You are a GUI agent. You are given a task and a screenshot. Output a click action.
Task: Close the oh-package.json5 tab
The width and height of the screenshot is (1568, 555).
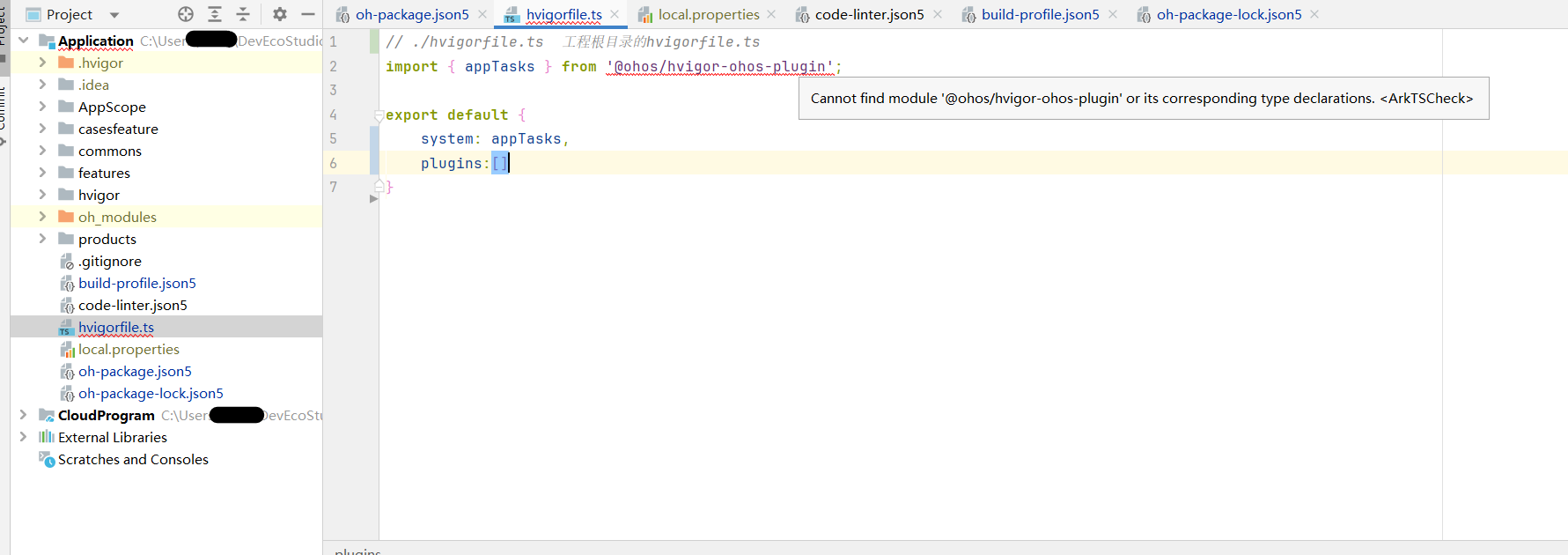tap(482, 14)
